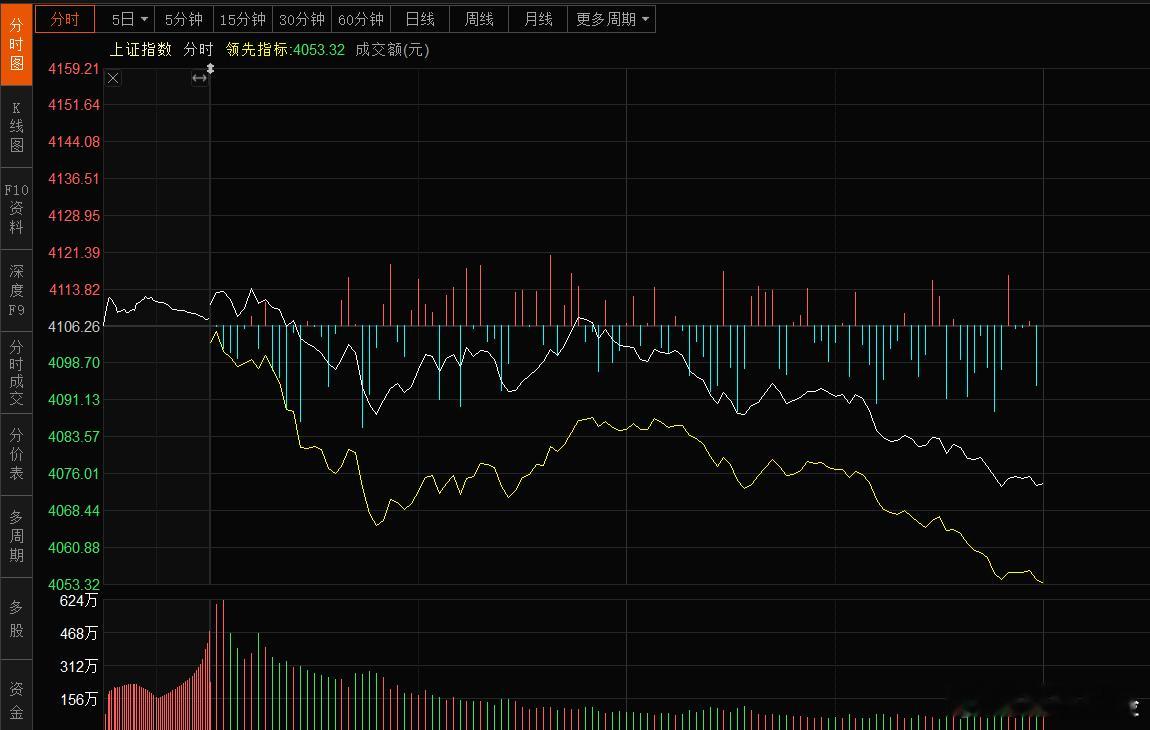The image size is (1150, 730).
Task: Open the 深度F9 sidebar tab
Action: (x=16, y=291)
